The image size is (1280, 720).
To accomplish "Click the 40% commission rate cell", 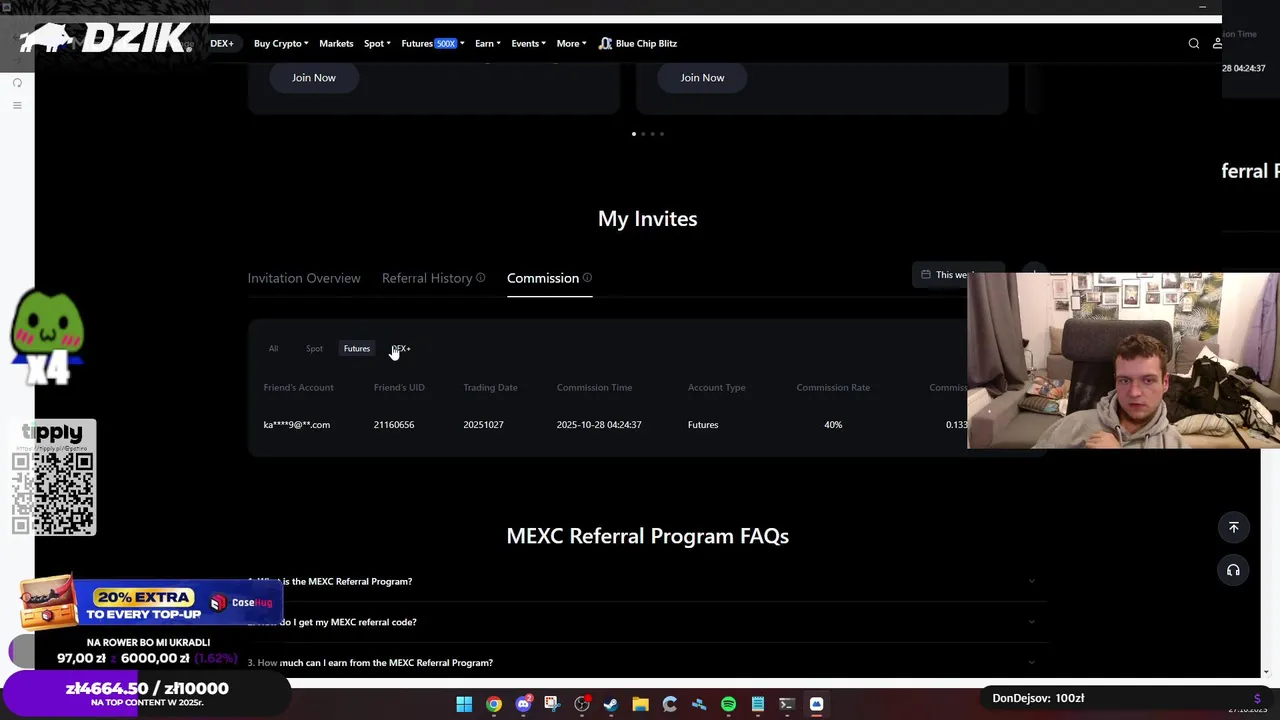I will pyautogui.click(x=833, y=425).
